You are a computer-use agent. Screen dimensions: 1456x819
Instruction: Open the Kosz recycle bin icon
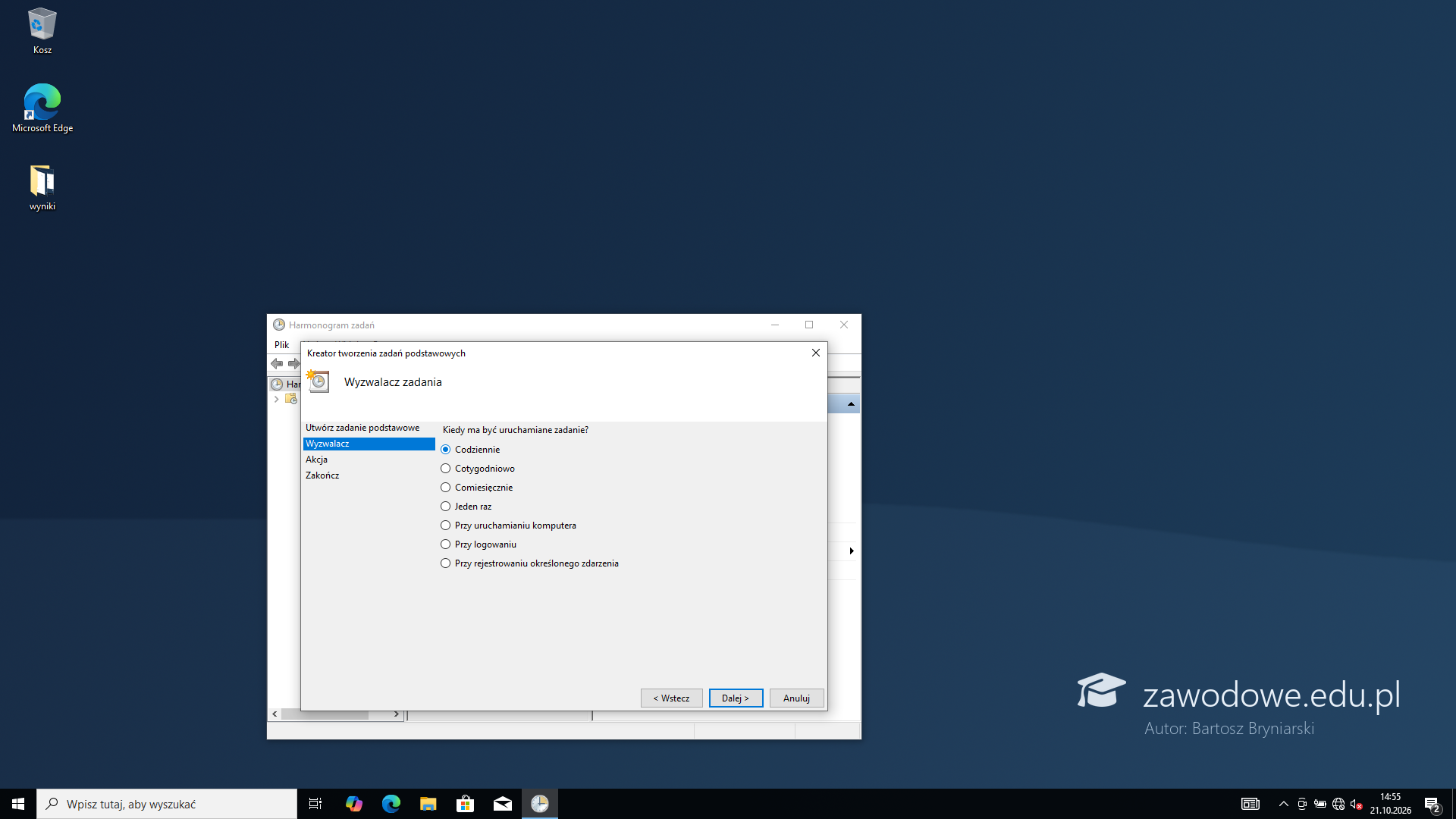pos(42,31)
